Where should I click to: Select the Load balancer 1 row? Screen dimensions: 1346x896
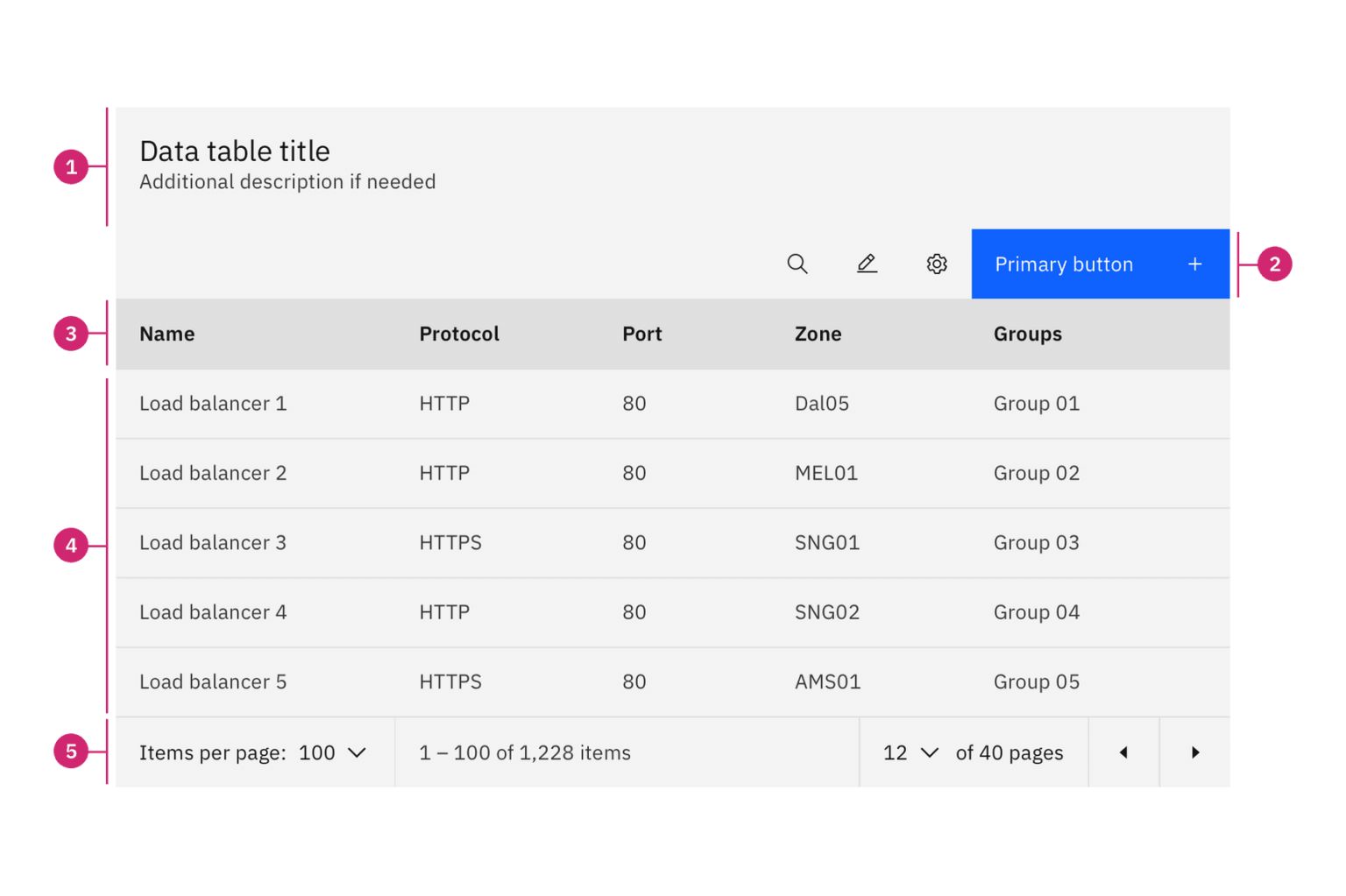point(213,403)
